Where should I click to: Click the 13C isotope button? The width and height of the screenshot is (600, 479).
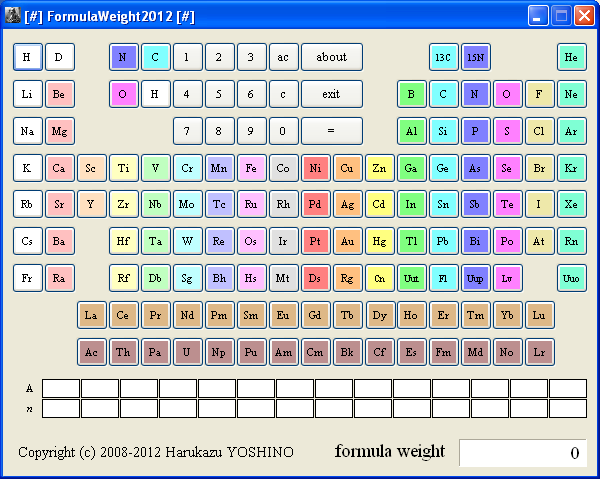coord(443,57)
